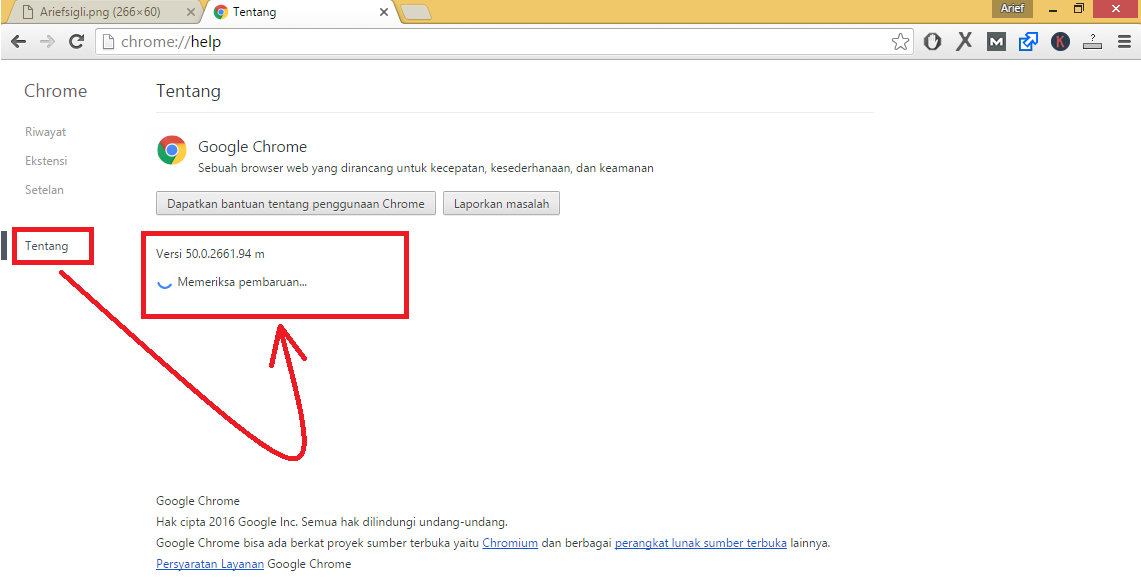This screenshot has width=1141, height=580.
Task: Click the browser back arrow
Action: coord(19,41)
